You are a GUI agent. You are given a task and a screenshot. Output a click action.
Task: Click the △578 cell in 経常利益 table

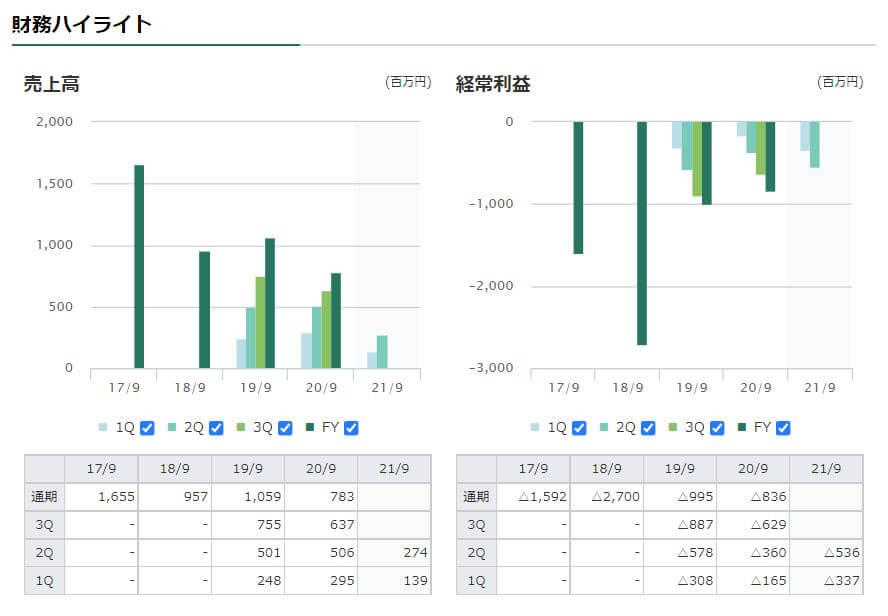point(680,553)
